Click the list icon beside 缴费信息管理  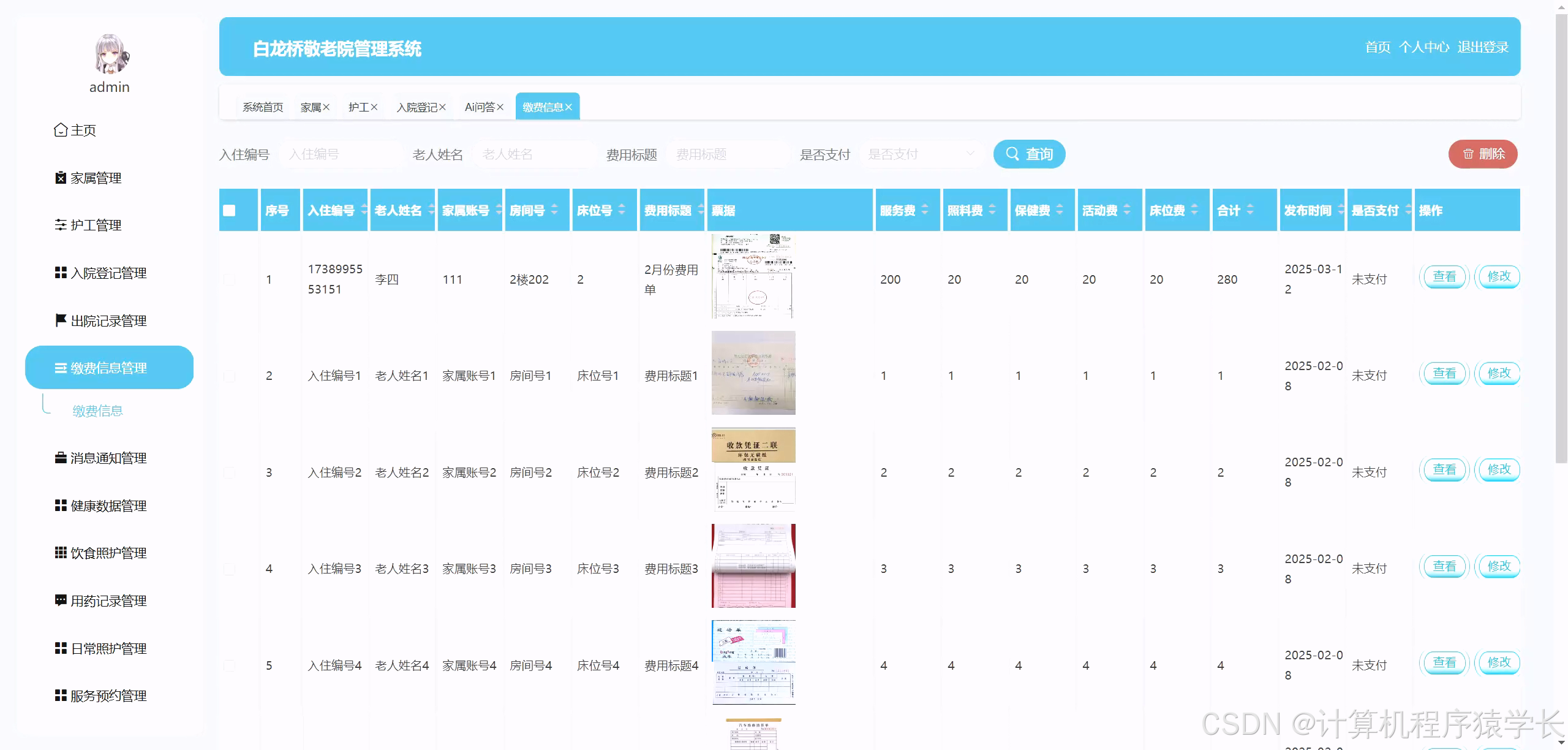[x=61, y=368]
